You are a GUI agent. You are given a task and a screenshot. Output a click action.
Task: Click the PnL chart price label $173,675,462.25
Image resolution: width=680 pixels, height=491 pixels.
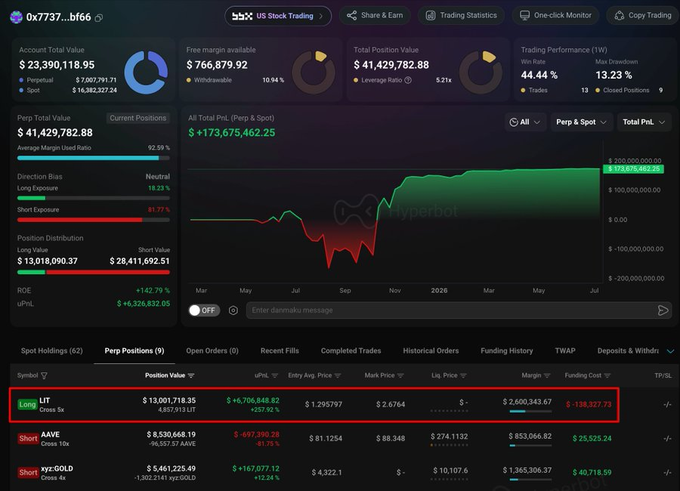(633, 169)
